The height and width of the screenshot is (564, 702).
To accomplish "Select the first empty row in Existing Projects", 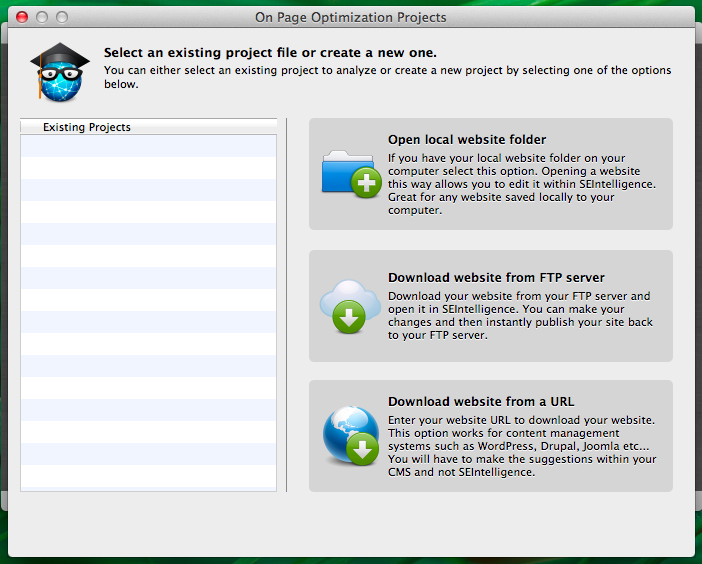I will [148, 146].
